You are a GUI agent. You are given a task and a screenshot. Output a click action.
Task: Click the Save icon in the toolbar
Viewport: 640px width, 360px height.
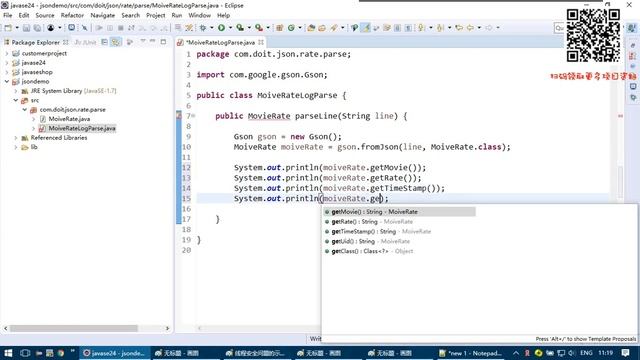tap(26, 28)
